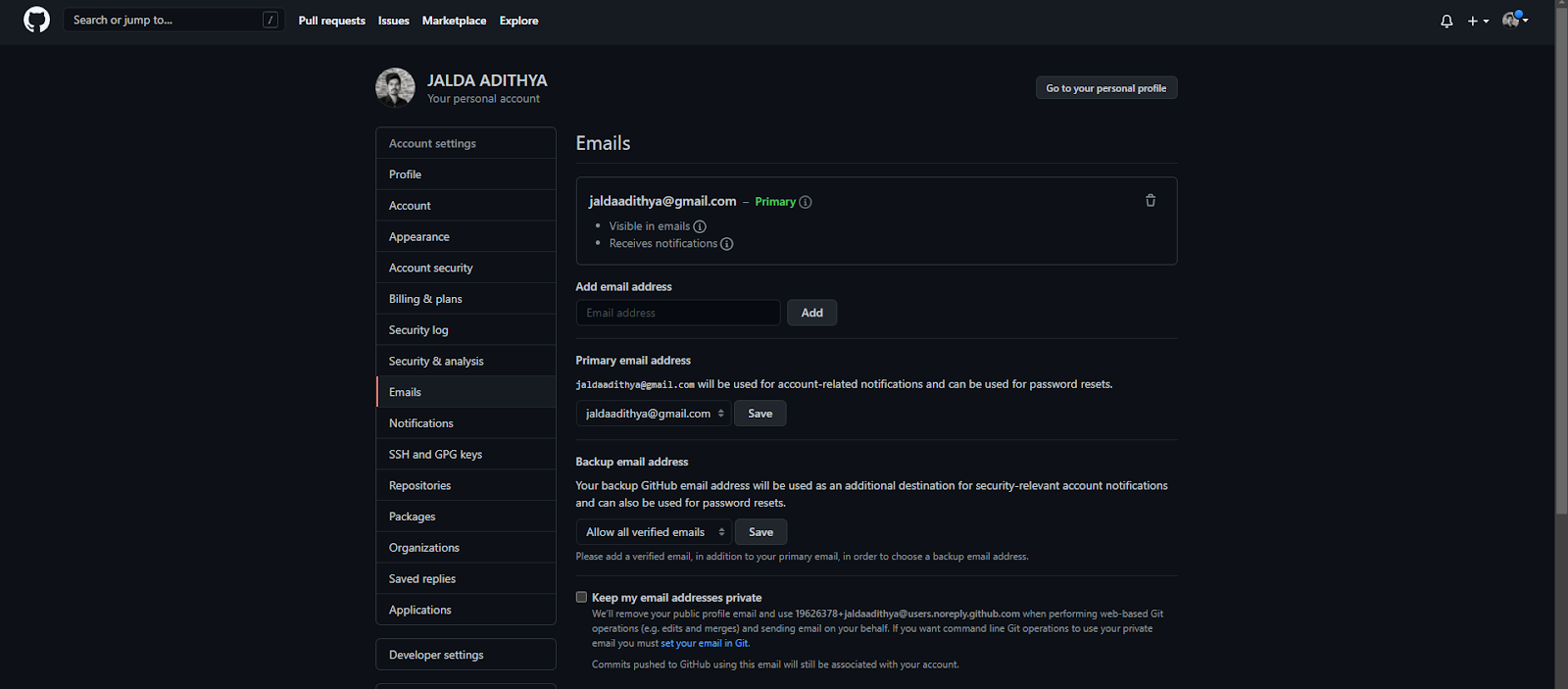Image resolution: width=1568 pixels, height=689 pixels.
Task: Open Appearance settings
Action: click(465, 237)
